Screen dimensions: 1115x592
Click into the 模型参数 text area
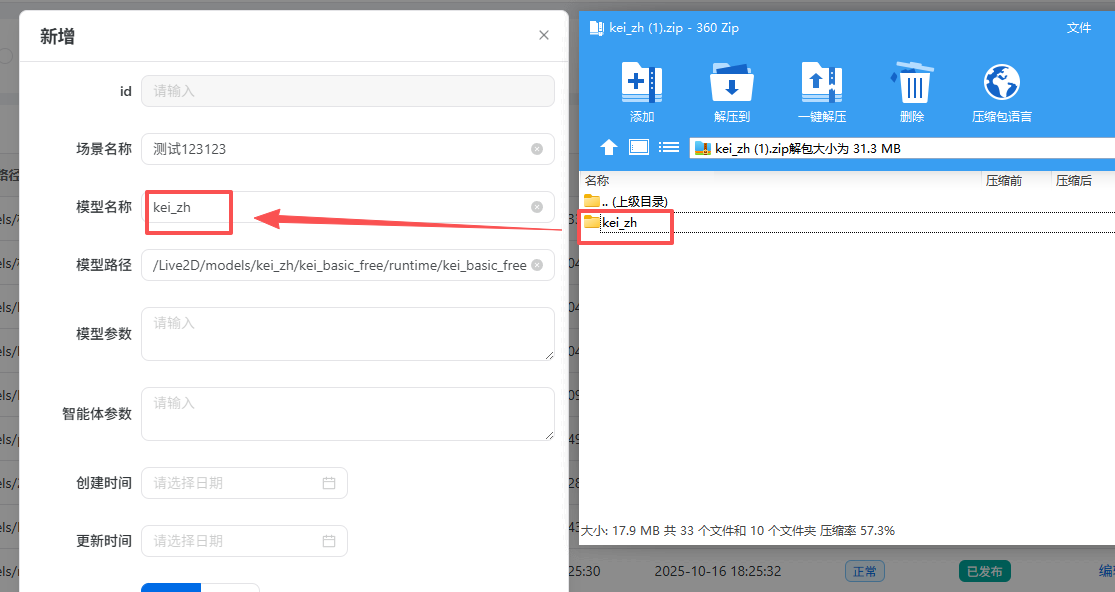pyautogui.click(x=347, y=334)
